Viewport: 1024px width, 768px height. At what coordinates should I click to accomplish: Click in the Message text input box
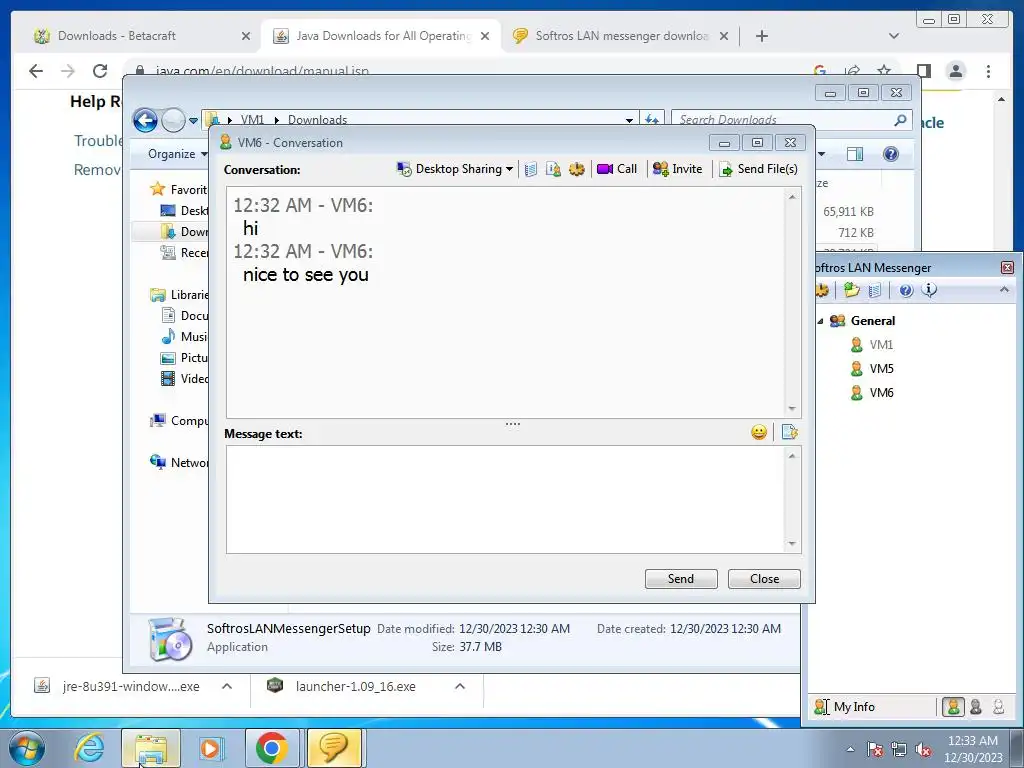[507, 500]
